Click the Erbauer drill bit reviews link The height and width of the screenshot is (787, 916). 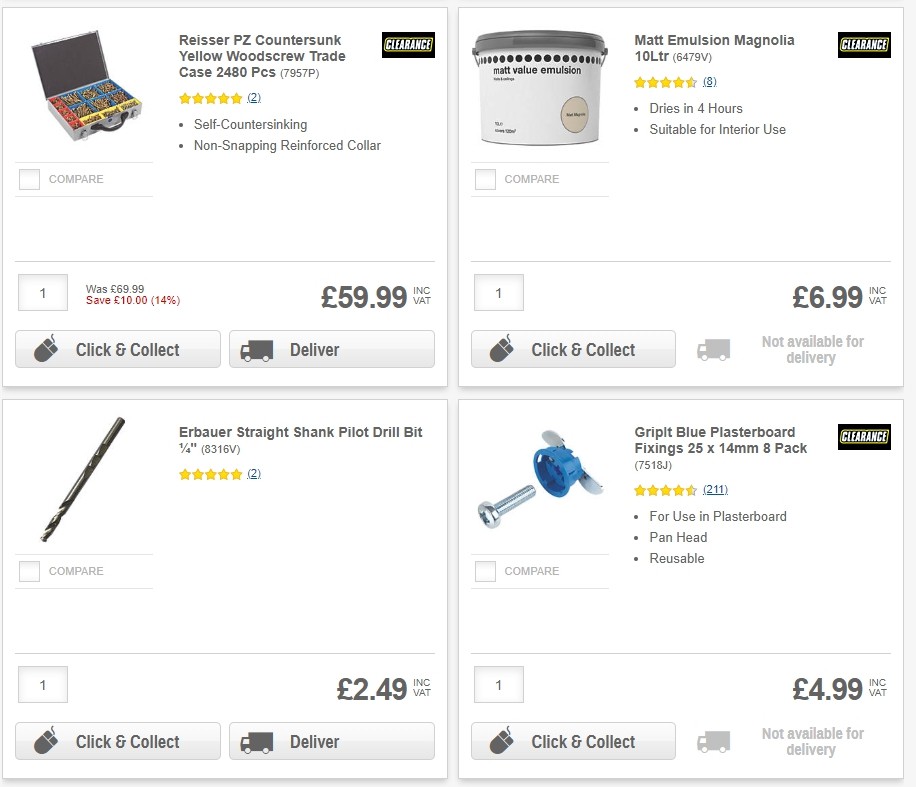click(x=253, y=473)
